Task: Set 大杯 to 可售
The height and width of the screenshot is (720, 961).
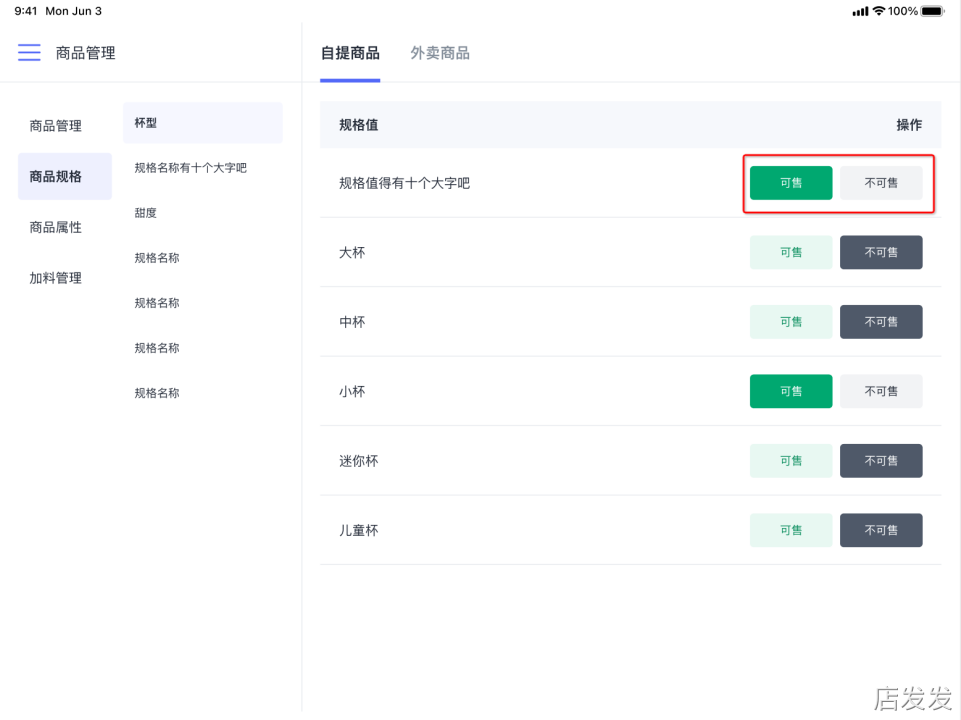Action: click(790, 253)
